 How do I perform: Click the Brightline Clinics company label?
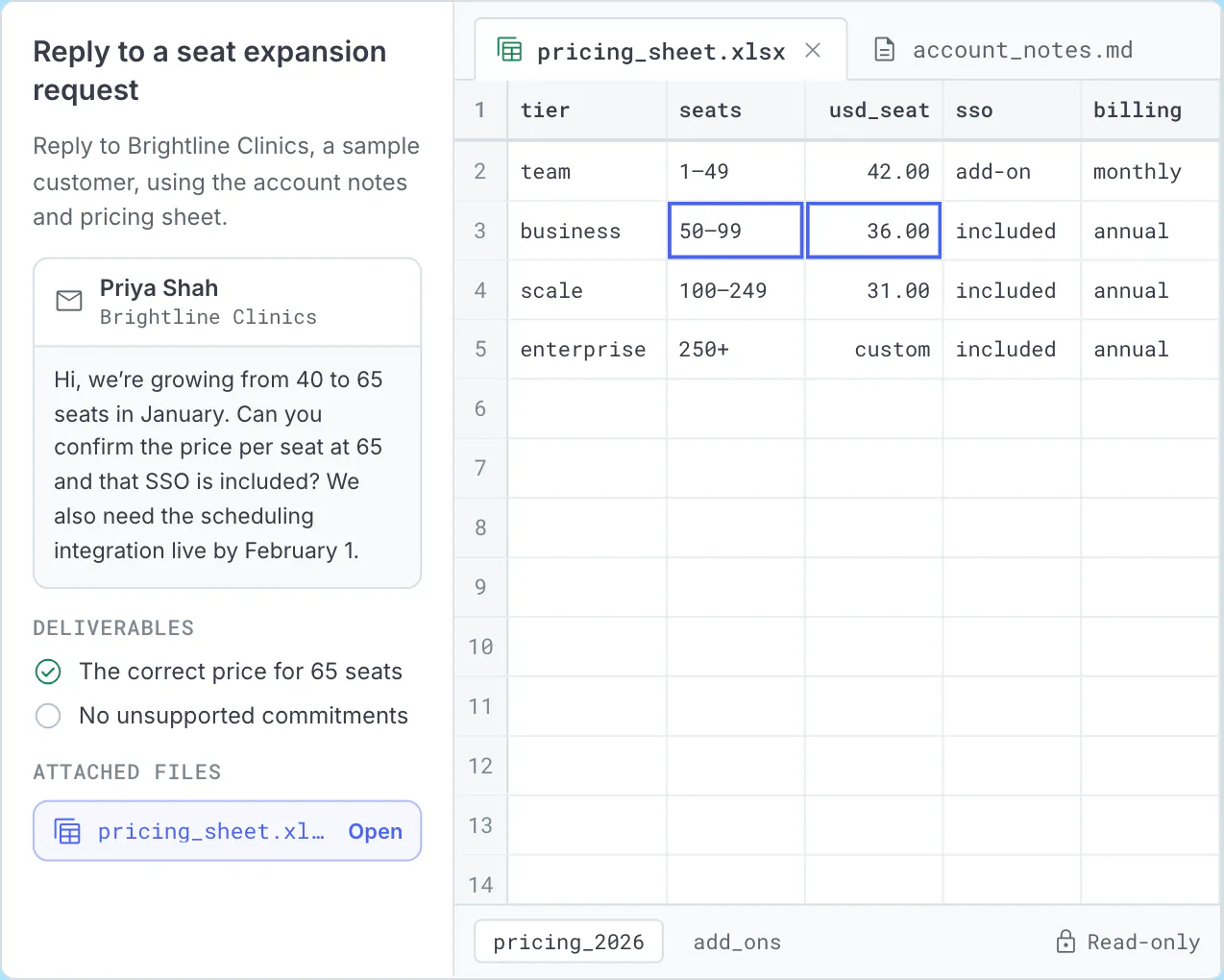click(208, 317)
